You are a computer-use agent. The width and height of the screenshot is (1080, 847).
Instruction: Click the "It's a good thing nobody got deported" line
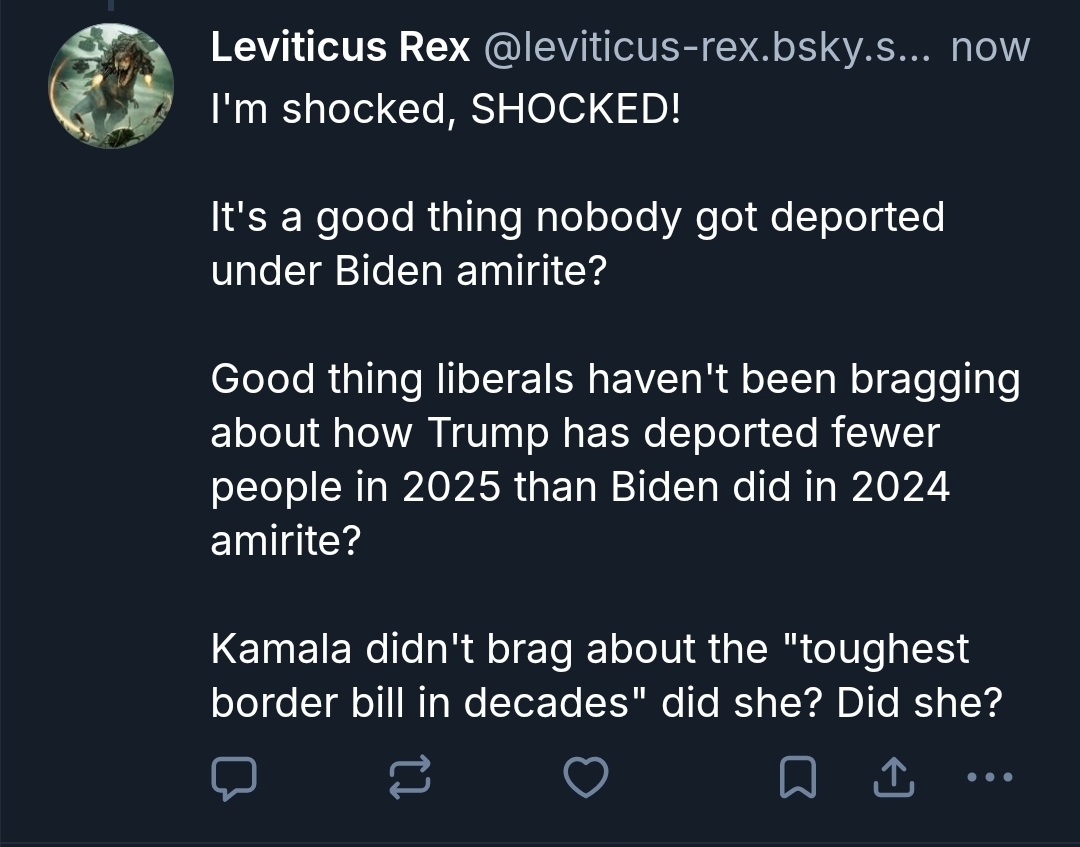tap(577, 217)
